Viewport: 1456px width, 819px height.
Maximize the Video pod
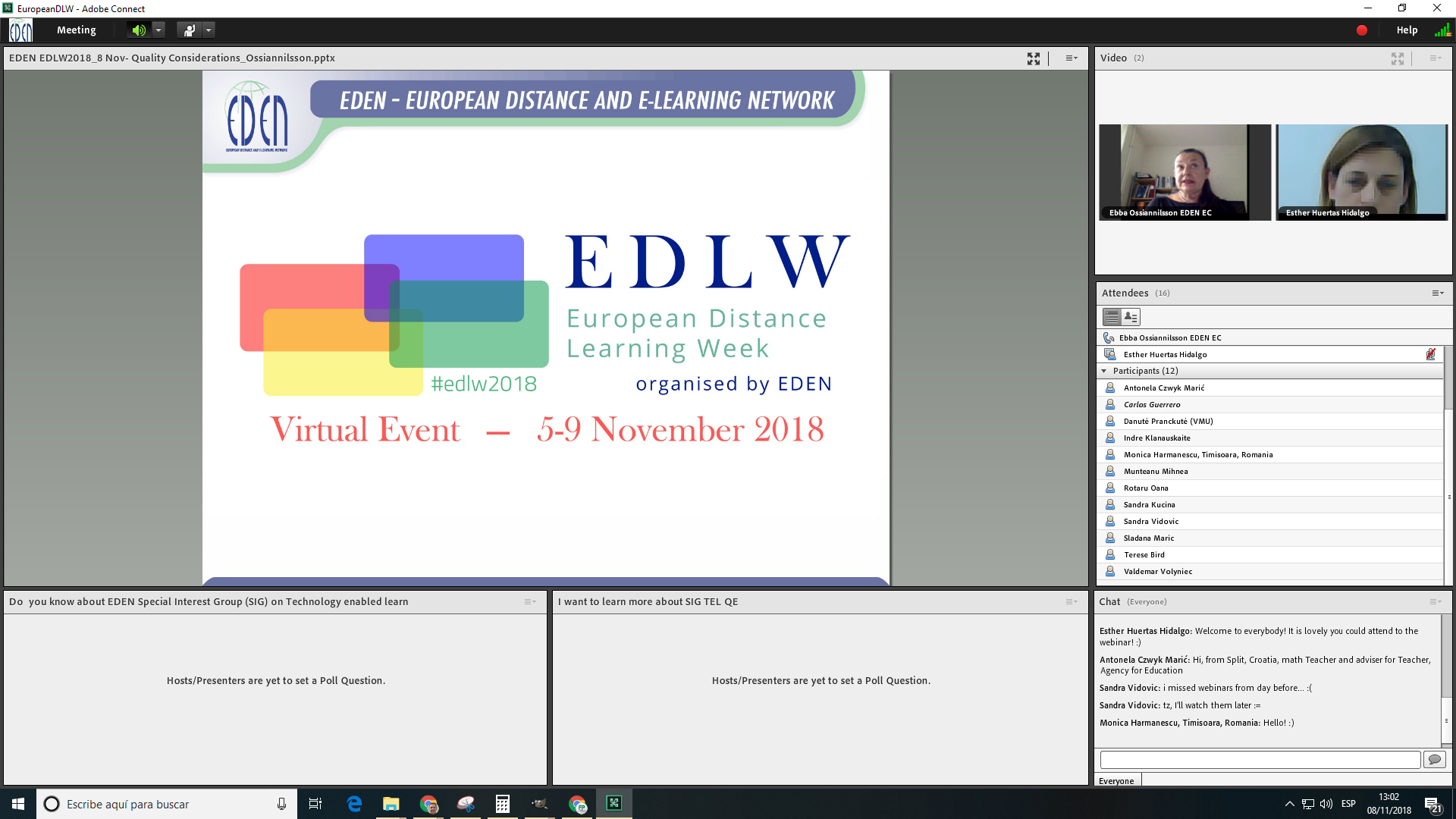[x=1398, y=58]
